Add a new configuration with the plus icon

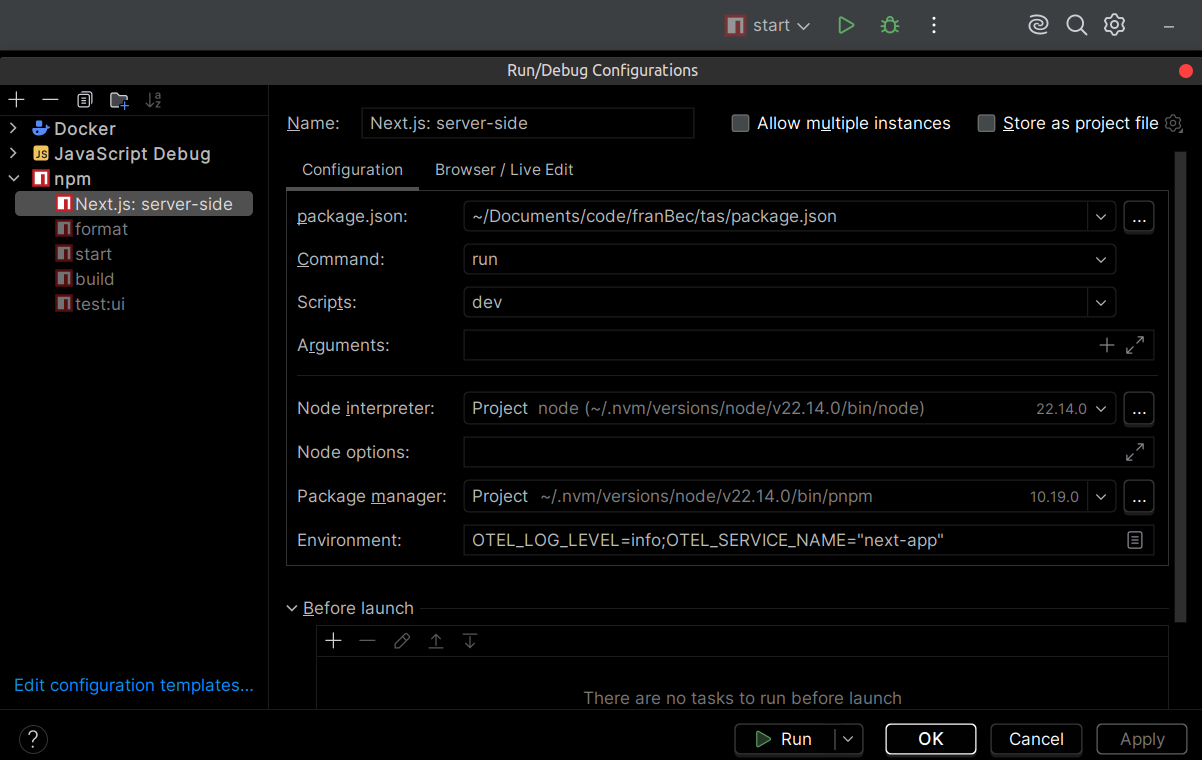pos(15,99)
